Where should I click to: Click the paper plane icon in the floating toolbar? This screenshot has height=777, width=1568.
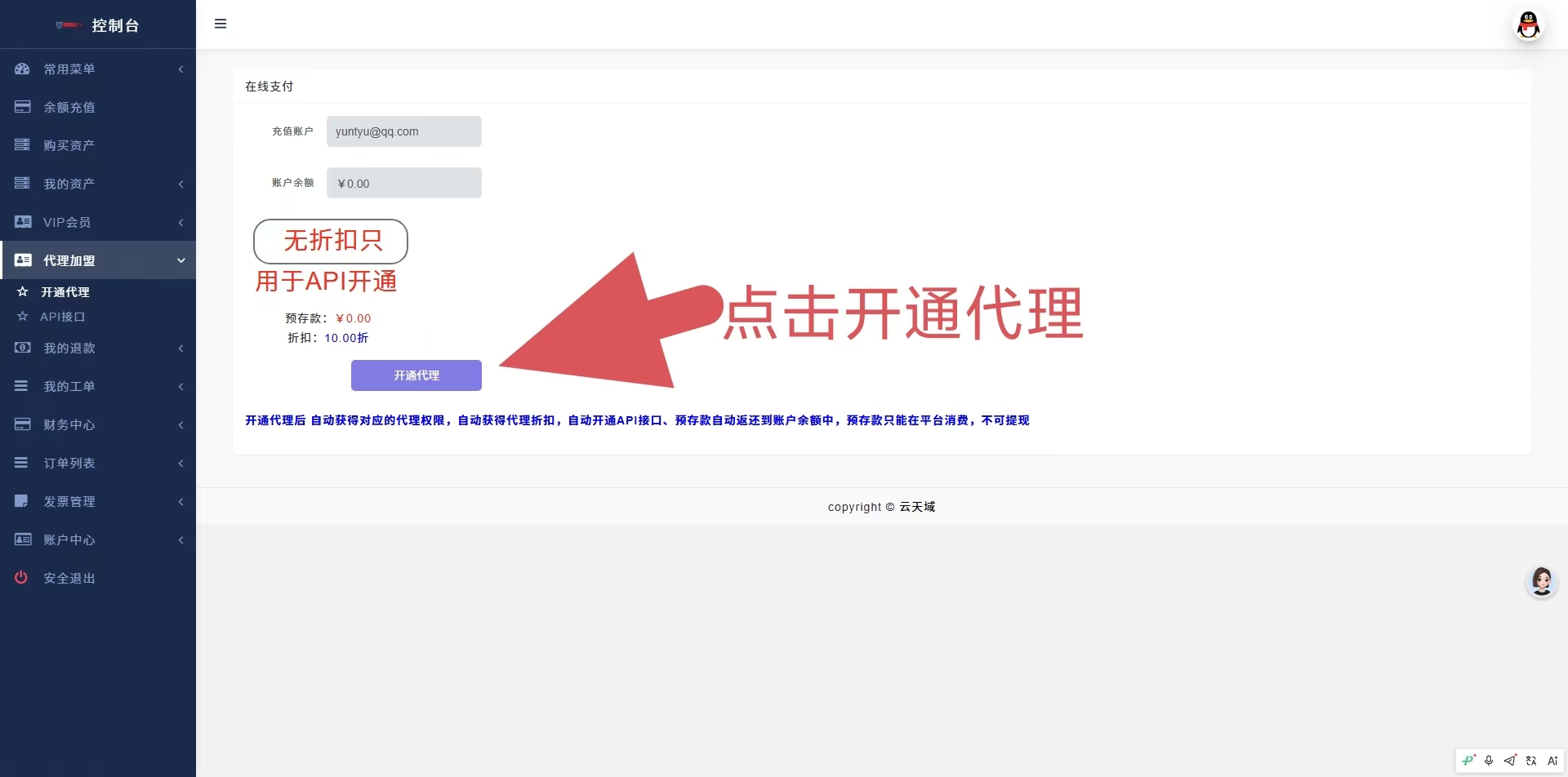1510,761
